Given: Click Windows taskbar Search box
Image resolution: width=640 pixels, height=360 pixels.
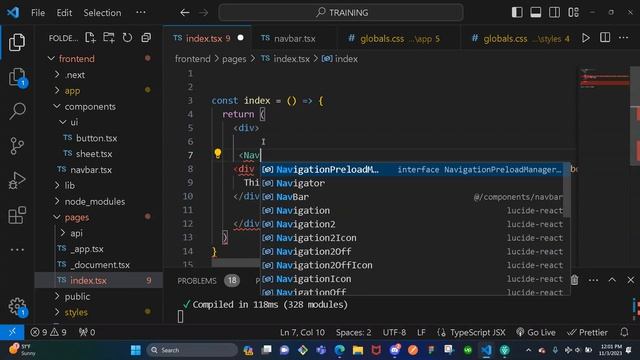Looking at the screenshot, I should (192, 350).
